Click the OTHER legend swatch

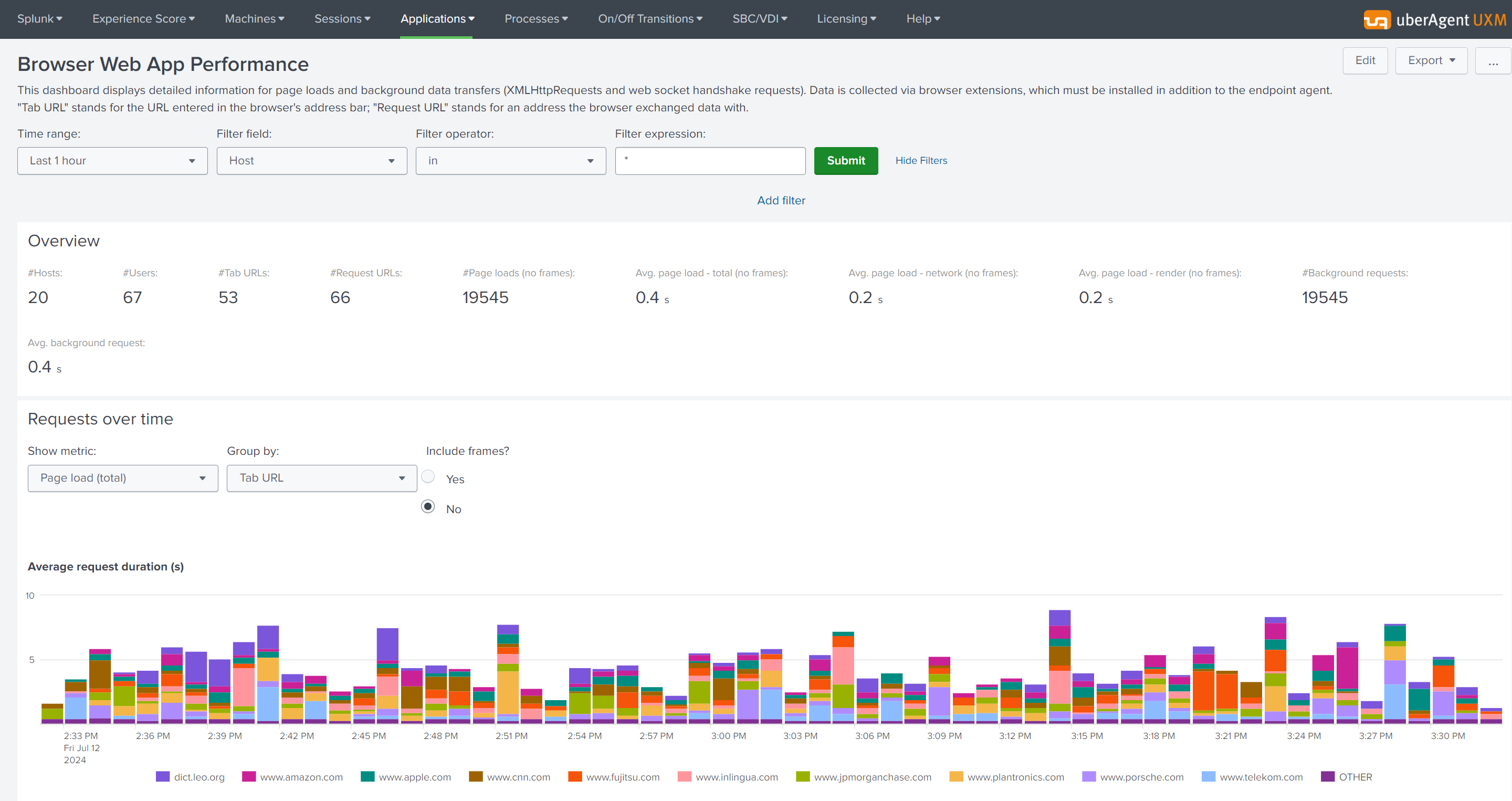(1328, 776)
